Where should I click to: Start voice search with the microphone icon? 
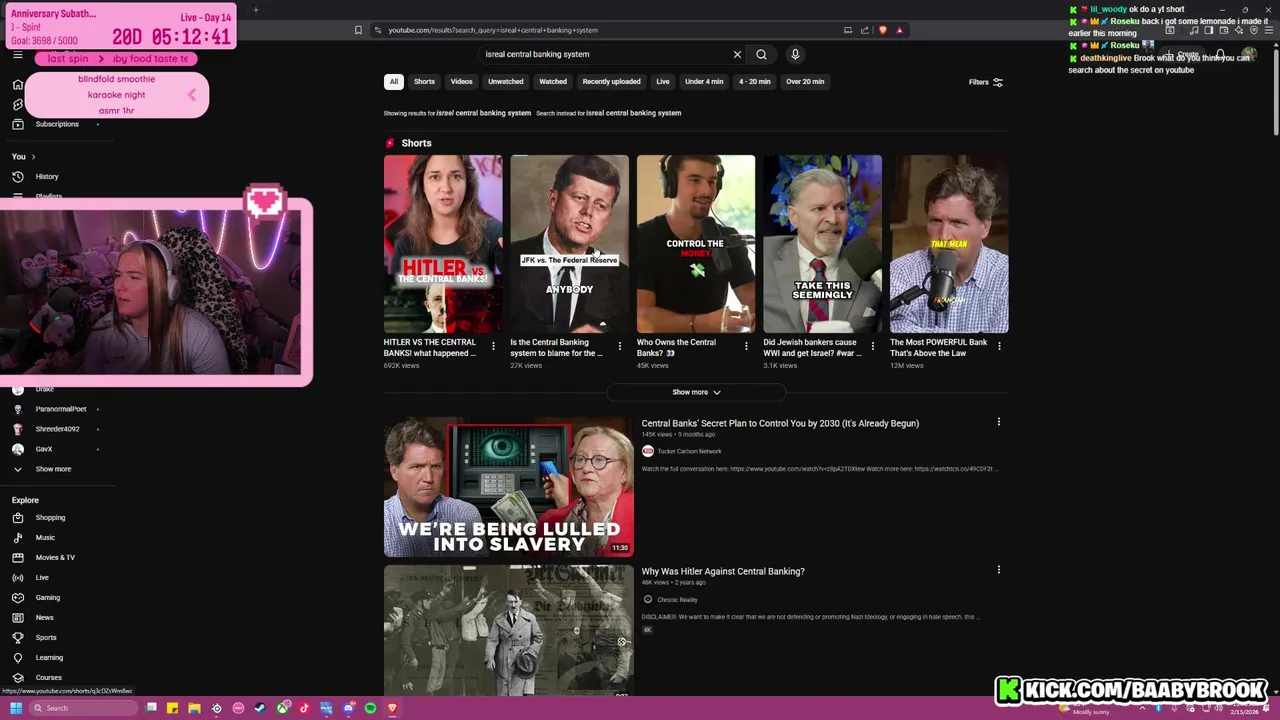pyautogui.click(x=795, y=54)
